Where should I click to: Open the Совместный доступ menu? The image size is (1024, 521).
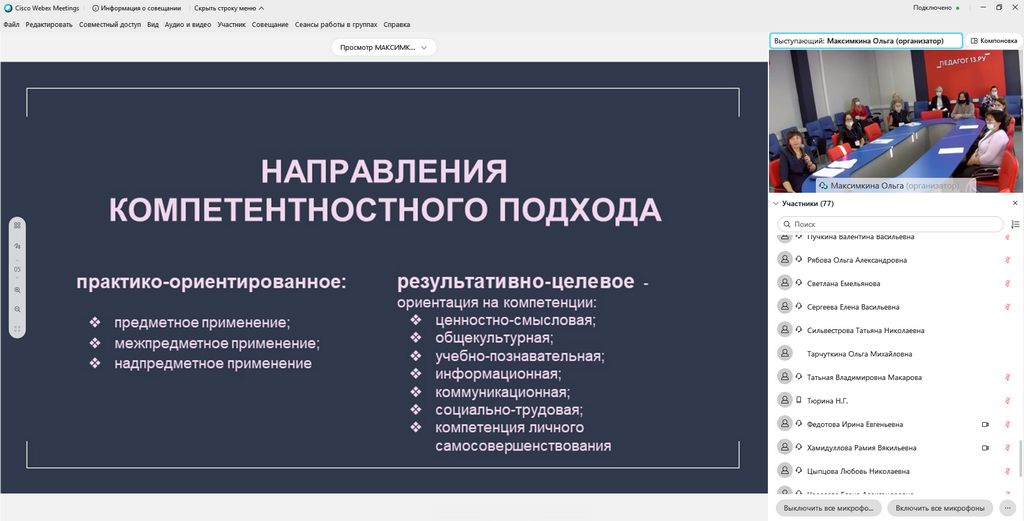coord(110,24)
